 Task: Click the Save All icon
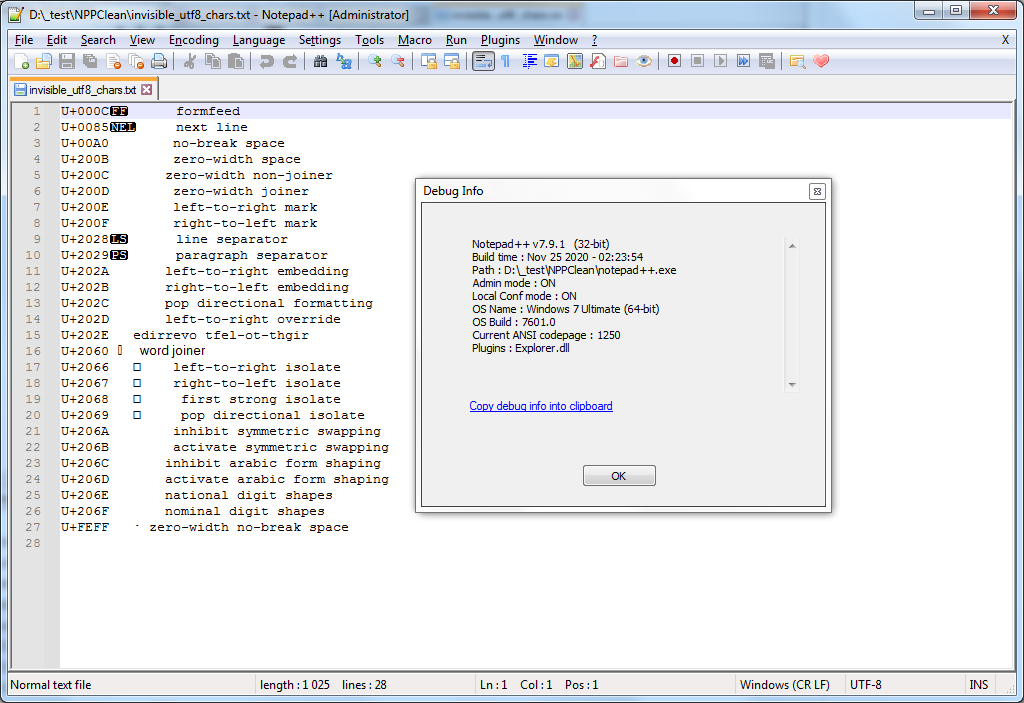[x=90, y=61]
